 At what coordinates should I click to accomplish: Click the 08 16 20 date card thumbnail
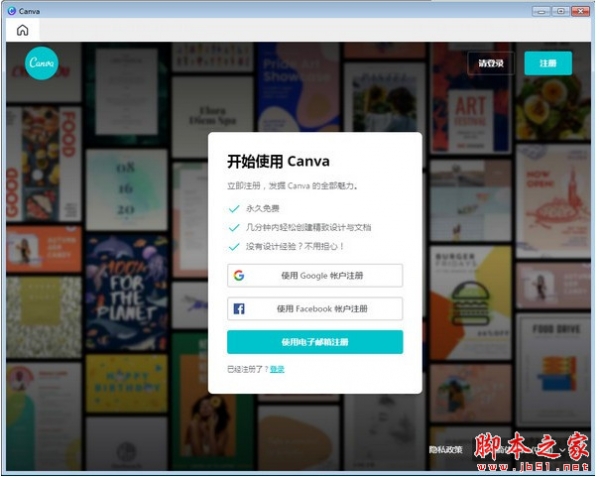click(127, 189)
